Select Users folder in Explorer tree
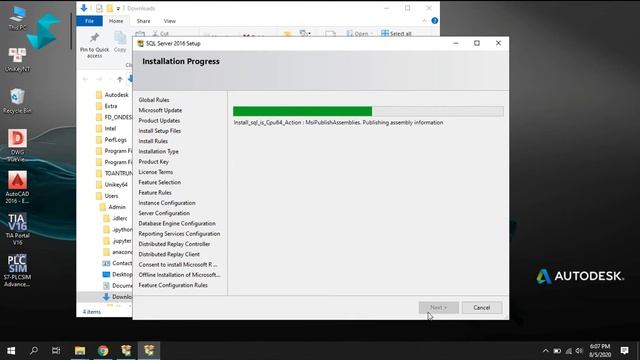The image size is (640, 360). (x=107, y=196)
